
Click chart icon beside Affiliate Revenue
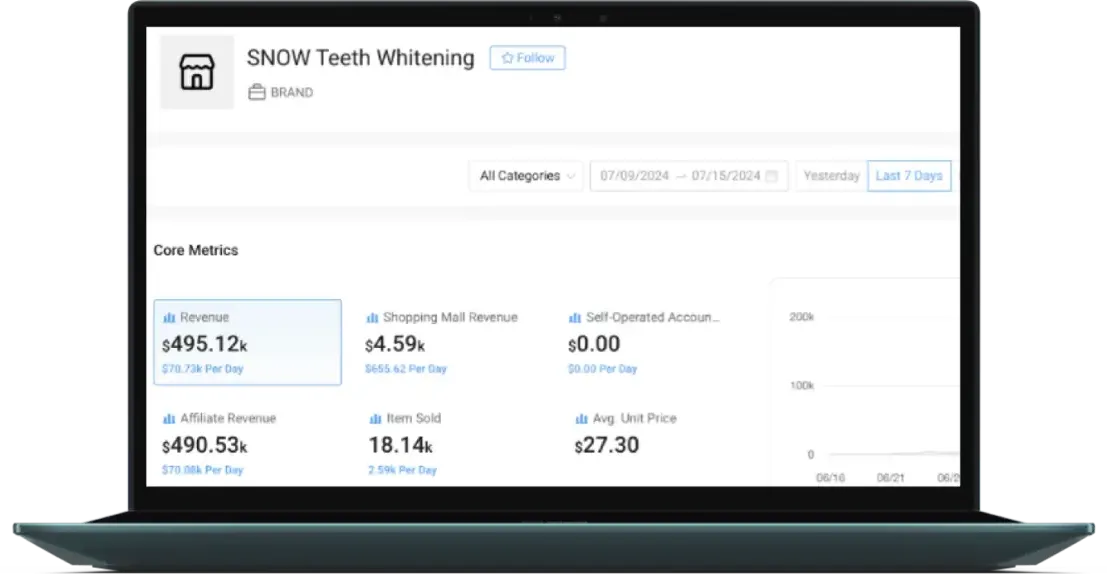click(x=169, y=419)
